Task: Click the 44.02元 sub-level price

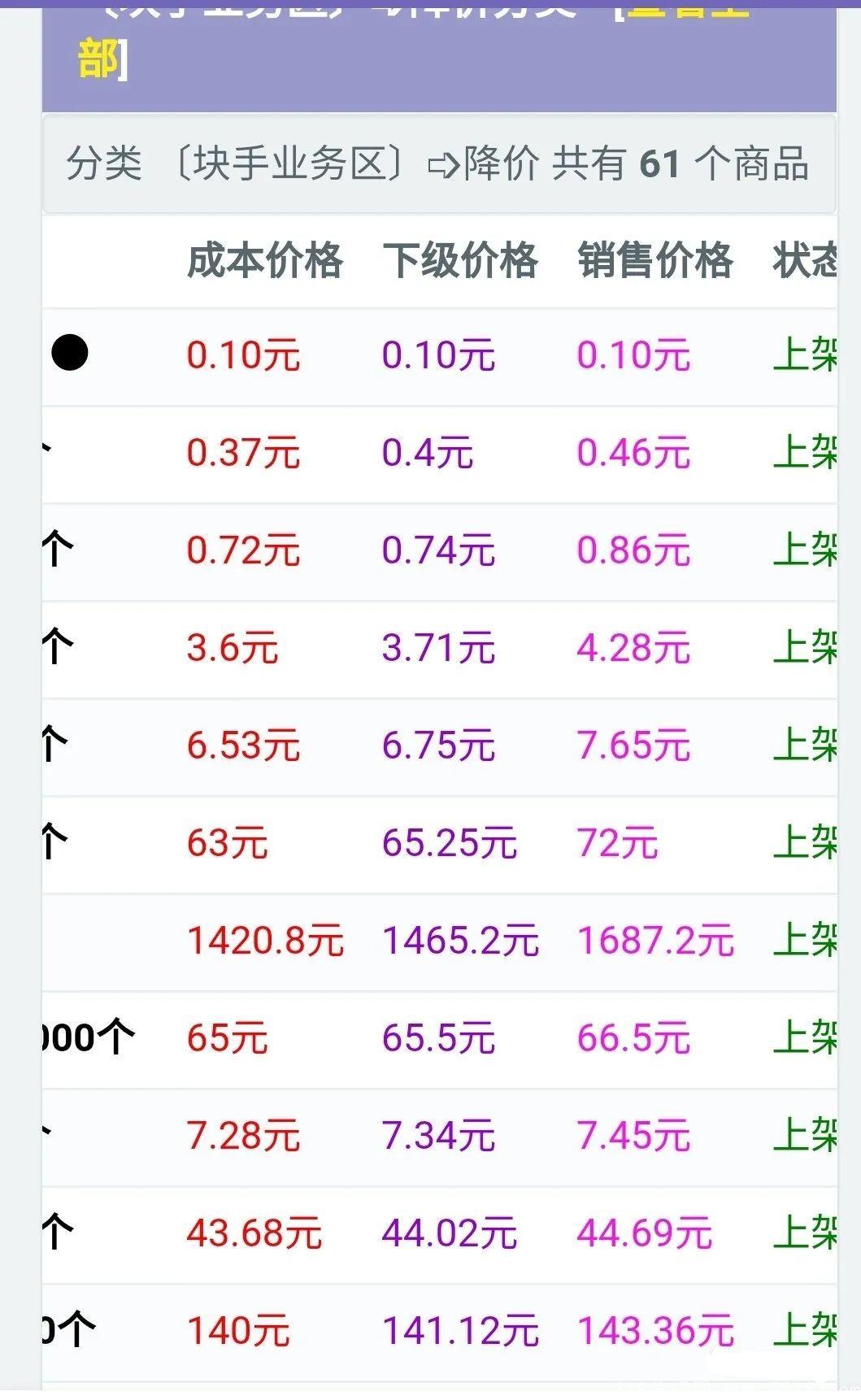Action: pos(450,1233)
